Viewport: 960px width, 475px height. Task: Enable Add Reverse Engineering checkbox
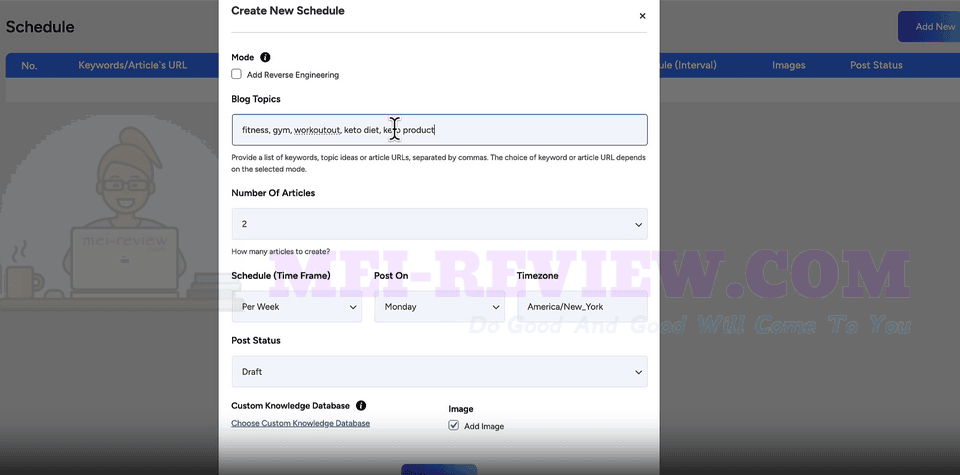[x=236, y=74]
